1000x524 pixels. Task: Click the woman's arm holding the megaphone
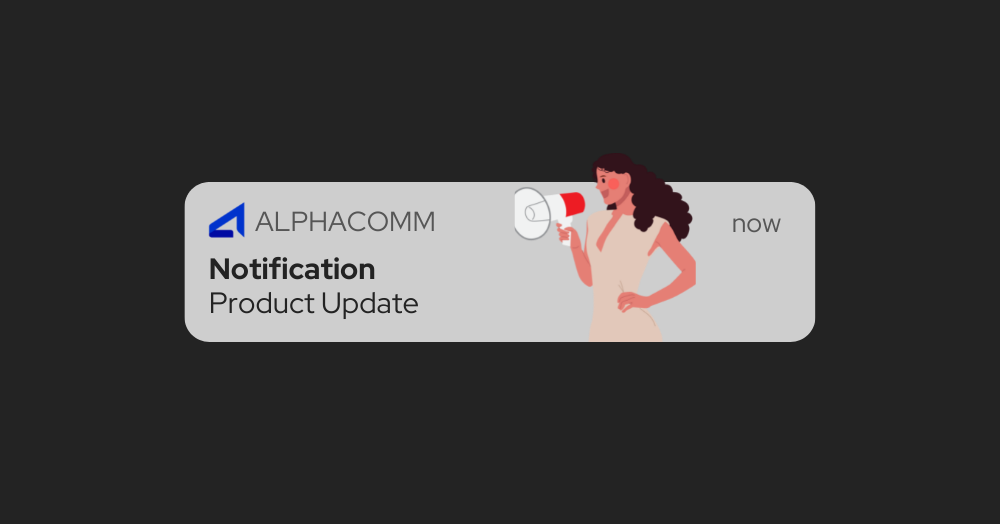point(581,261)
